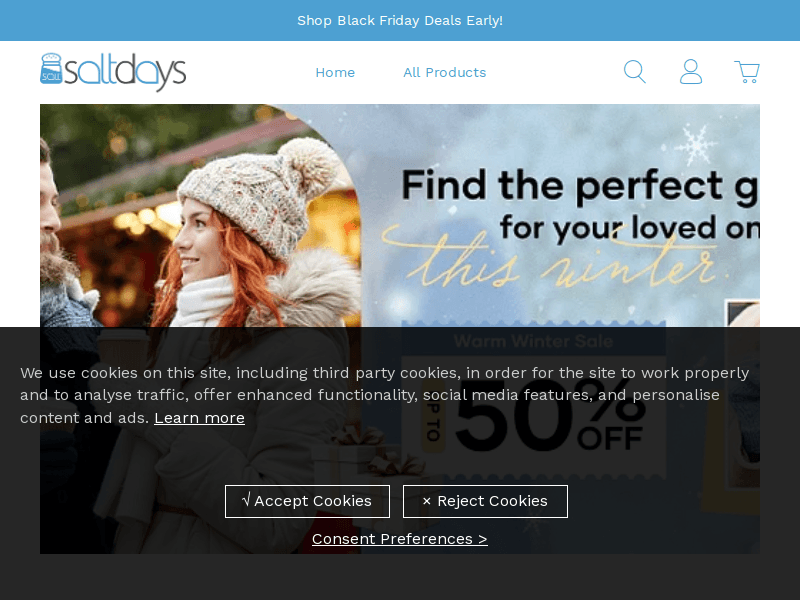This screenshot has height=600, width=800.
Task: Click the Shop Black Friday Deals Early banner
Action: click(x=400, y=20)
